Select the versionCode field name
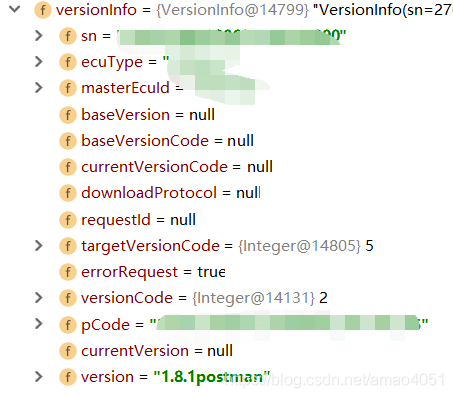The width and height of the screenshot is (453, 398). pos(127,298)
